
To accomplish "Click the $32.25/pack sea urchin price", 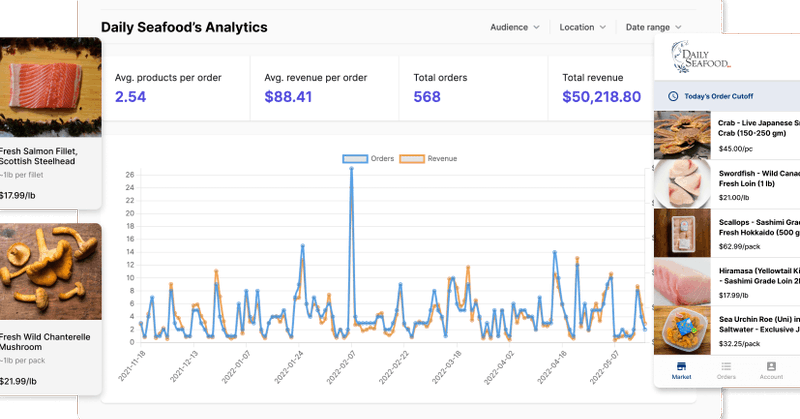I will coord(739,344).
